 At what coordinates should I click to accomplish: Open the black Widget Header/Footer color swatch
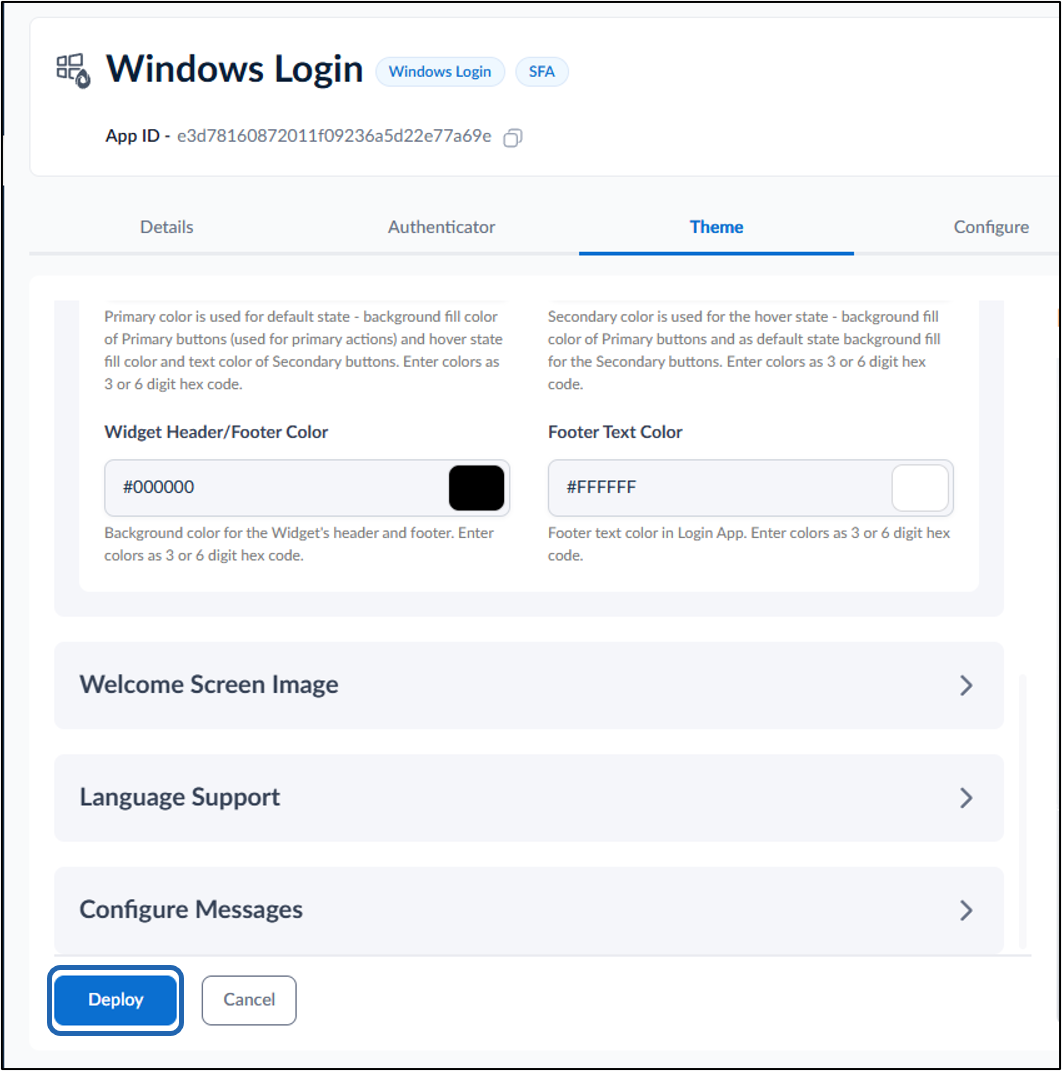point(477,488)
